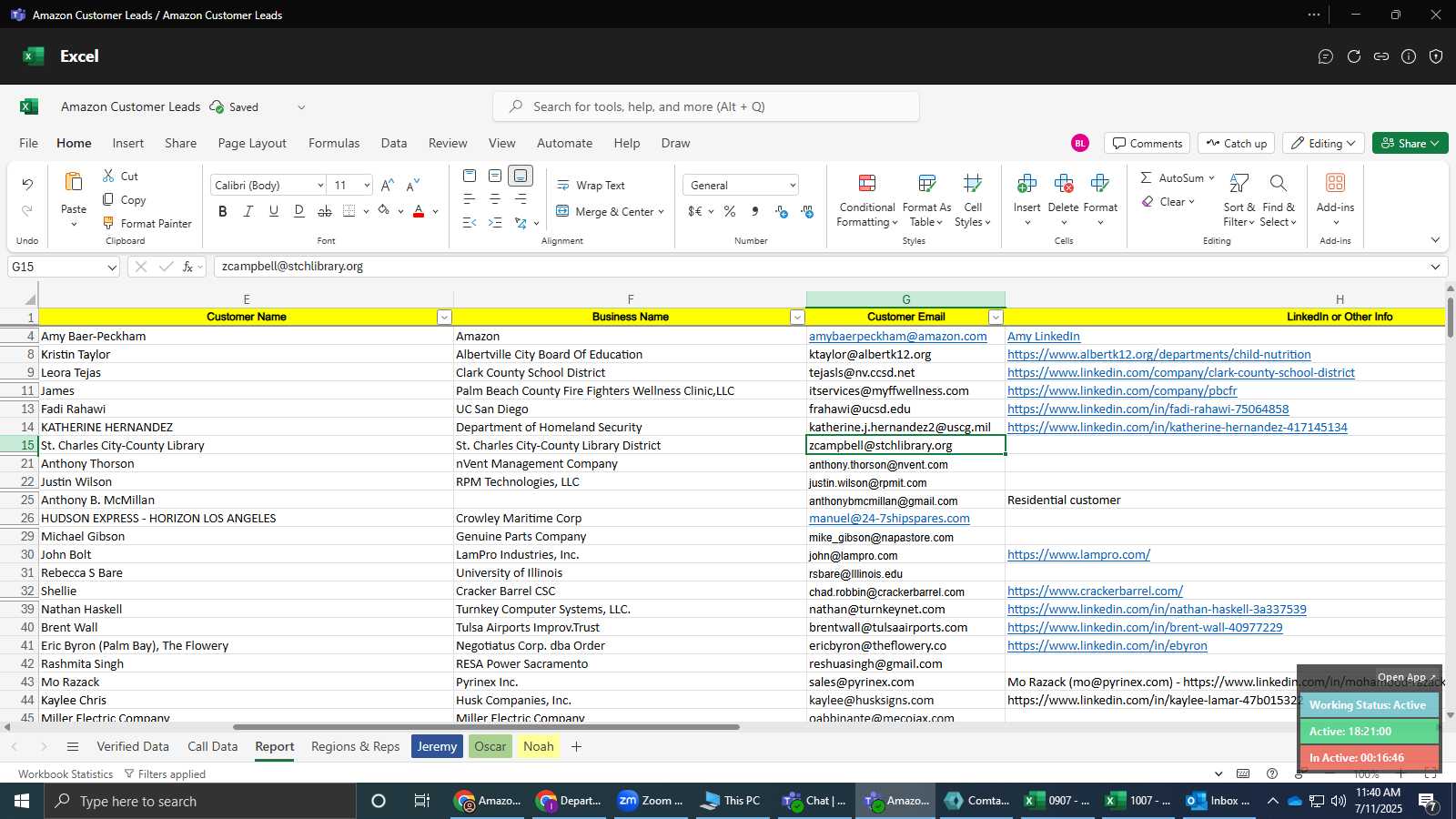Toggle Double Underline formatting
Image resolution: width=1456 pixels, height=819 pixels.
(298, 211)
